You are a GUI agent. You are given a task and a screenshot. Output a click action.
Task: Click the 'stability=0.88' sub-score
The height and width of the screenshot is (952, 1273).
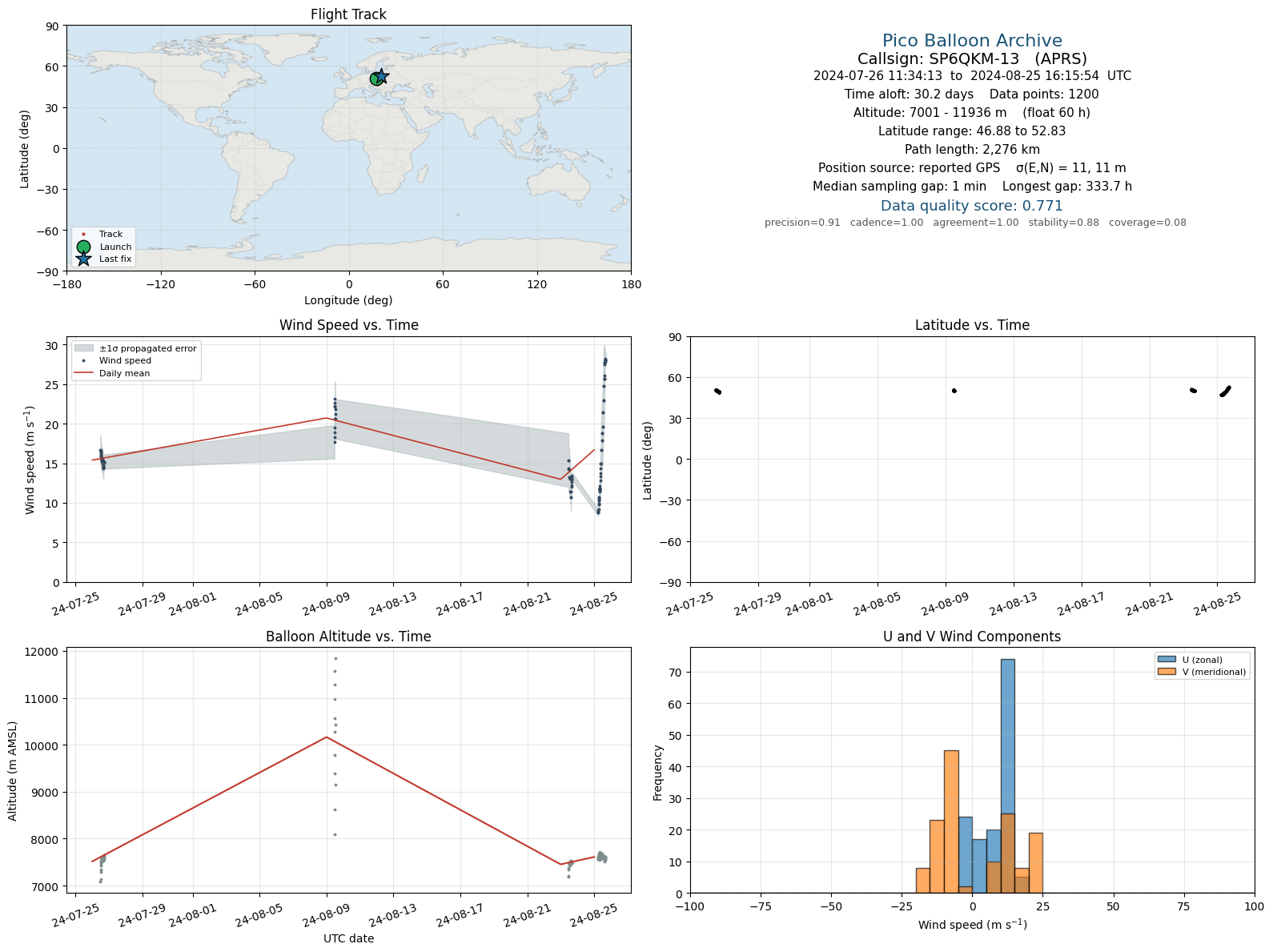(x=1063, y=223)
